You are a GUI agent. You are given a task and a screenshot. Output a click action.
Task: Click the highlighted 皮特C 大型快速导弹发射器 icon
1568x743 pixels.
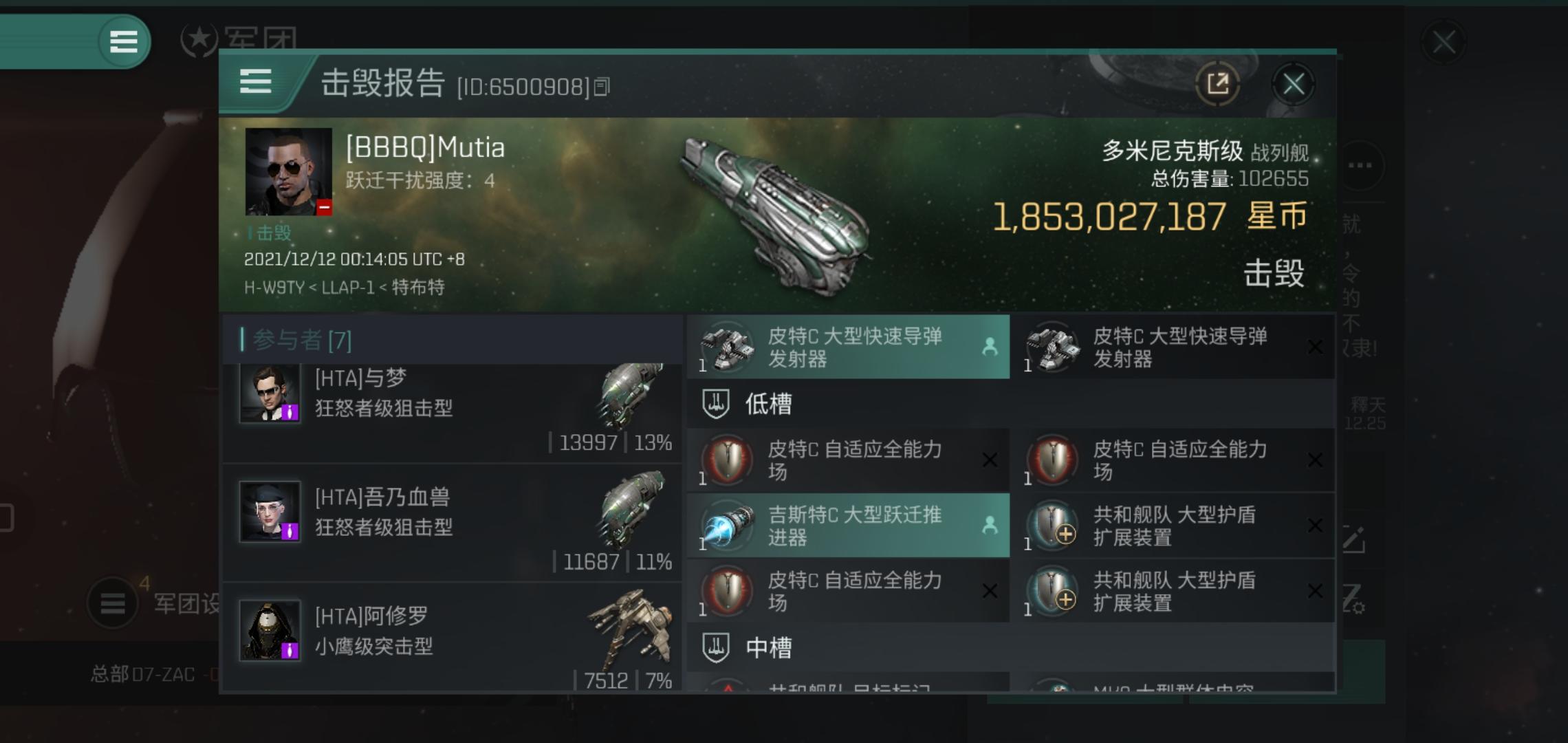pos(727,347)
